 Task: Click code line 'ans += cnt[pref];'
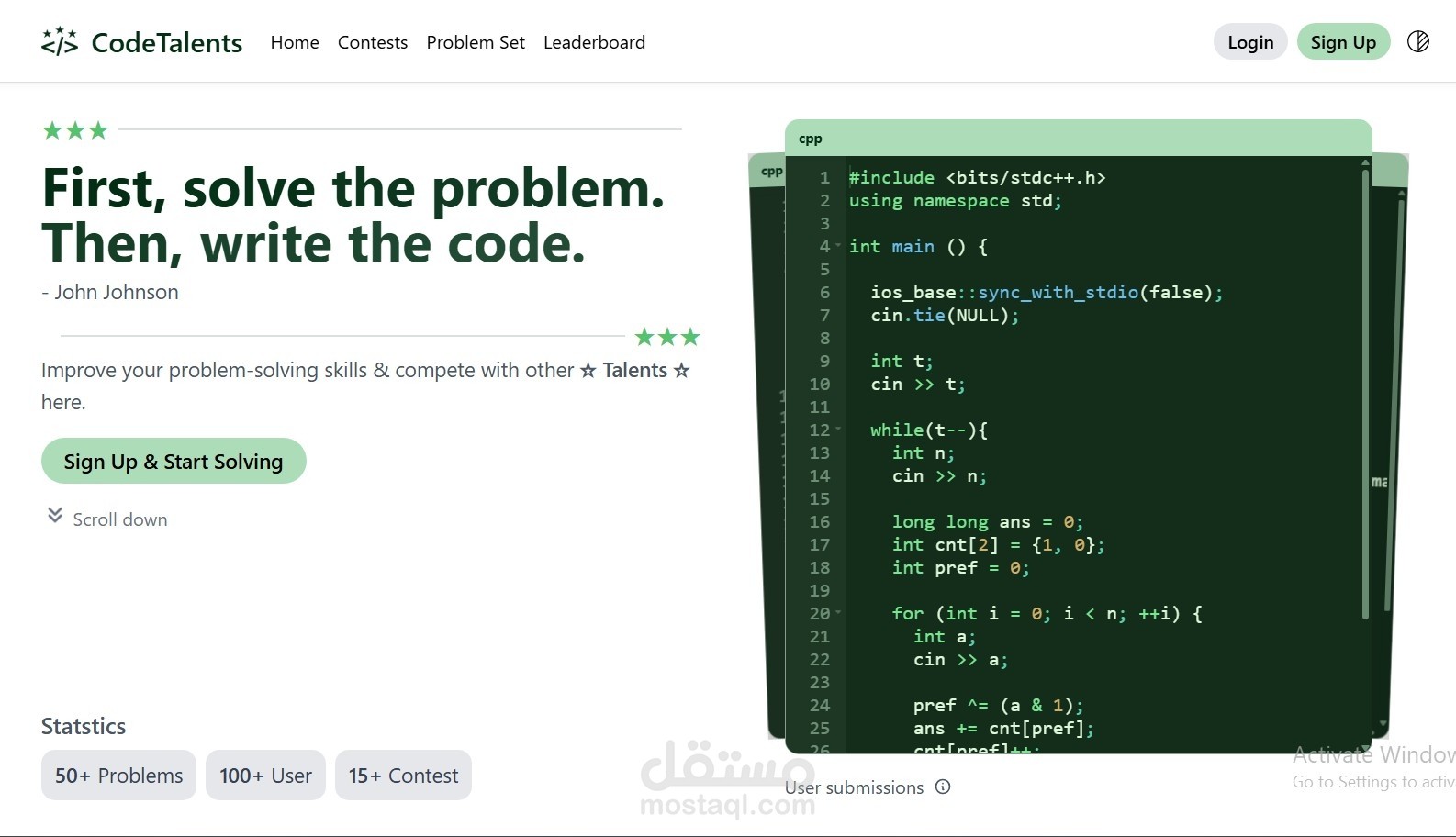(x=1004, y=728)
